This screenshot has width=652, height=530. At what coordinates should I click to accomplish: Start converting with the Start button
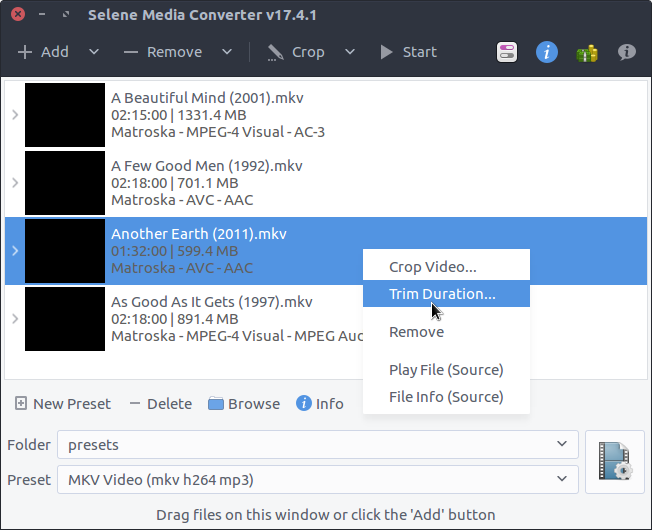[x=408, y=52]
